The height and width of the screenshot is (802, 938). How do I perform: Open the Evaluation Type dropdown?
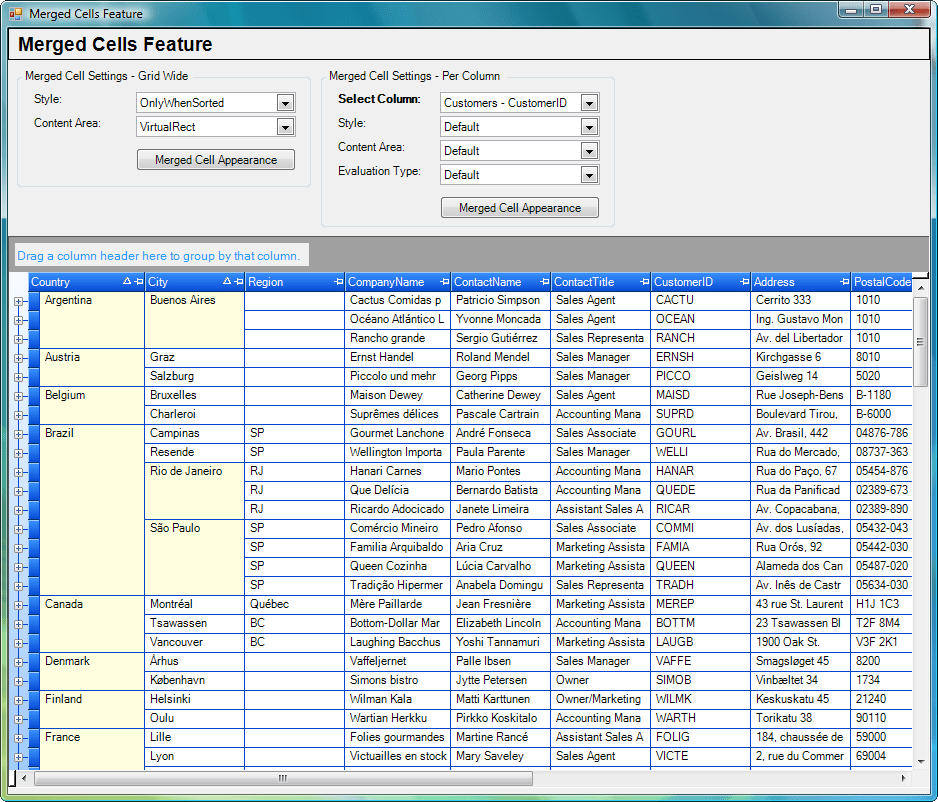(x=589, y=175)
